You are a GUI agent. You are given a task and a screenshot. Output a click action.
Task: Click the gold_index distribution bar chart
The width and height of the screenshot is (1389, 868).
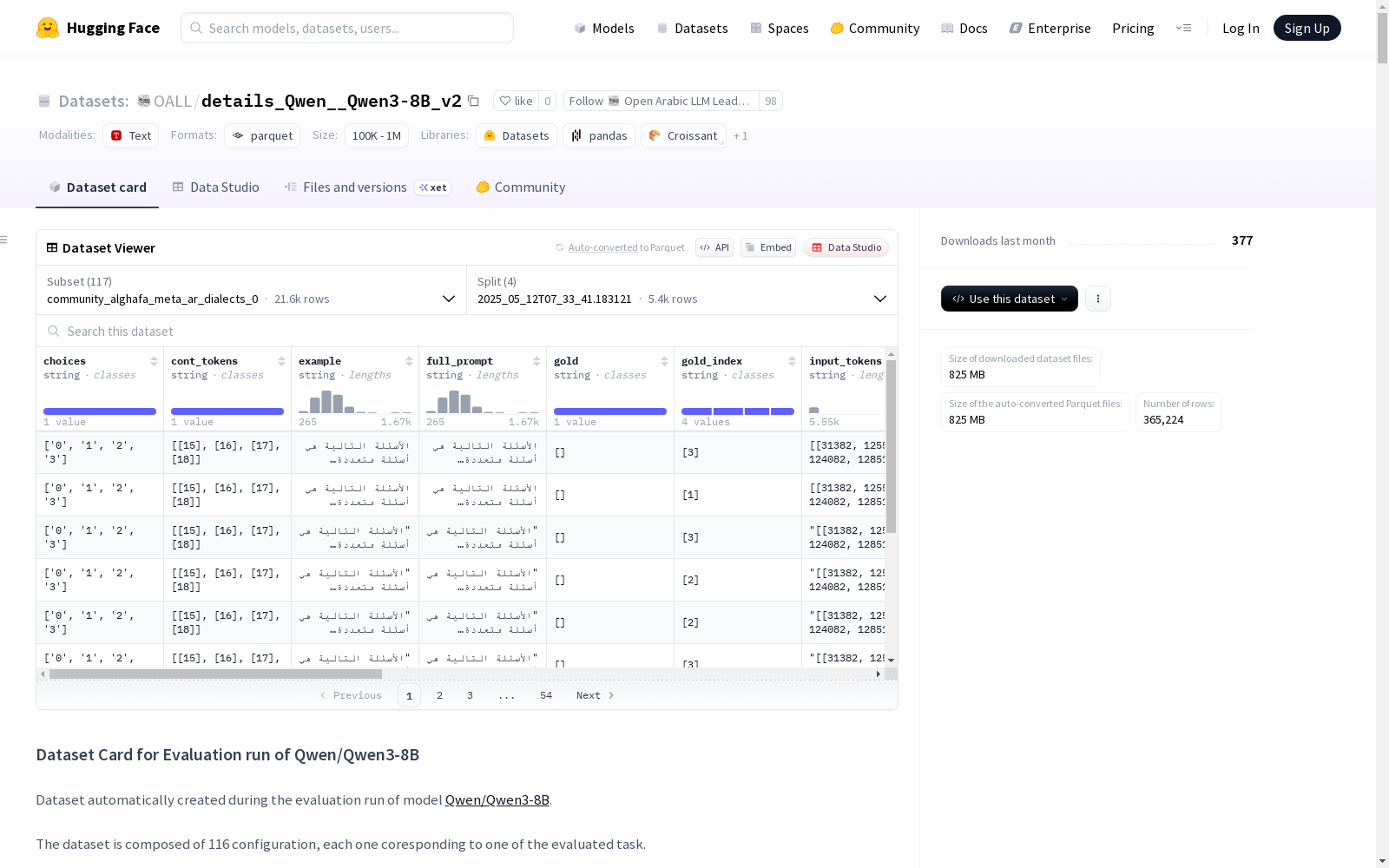[x=738, y=411]
